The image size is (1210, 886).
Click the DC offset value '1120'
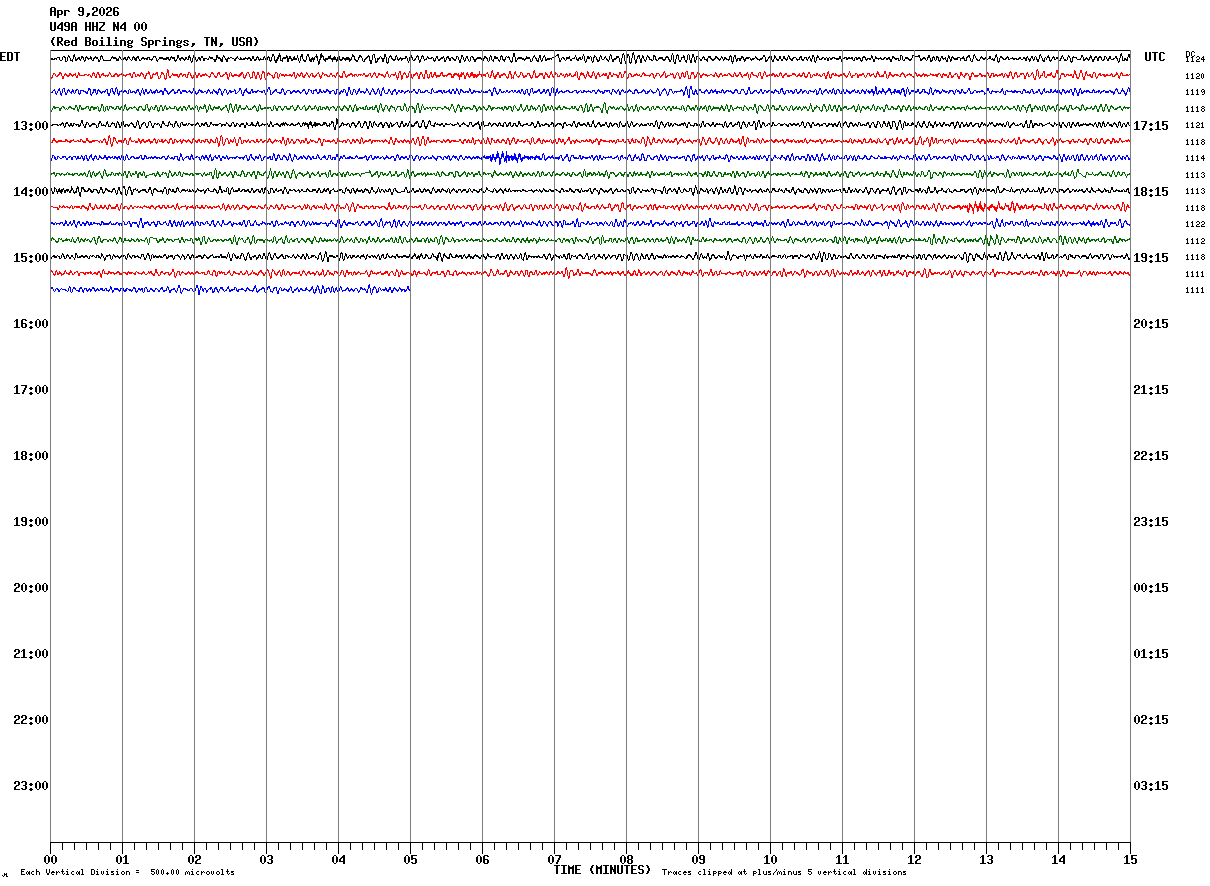[1195, 76]
